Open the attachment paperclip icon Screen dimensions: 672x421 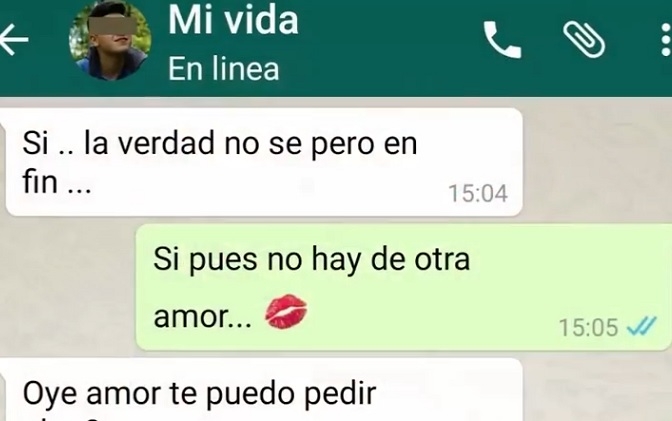(x=584, y=39)
